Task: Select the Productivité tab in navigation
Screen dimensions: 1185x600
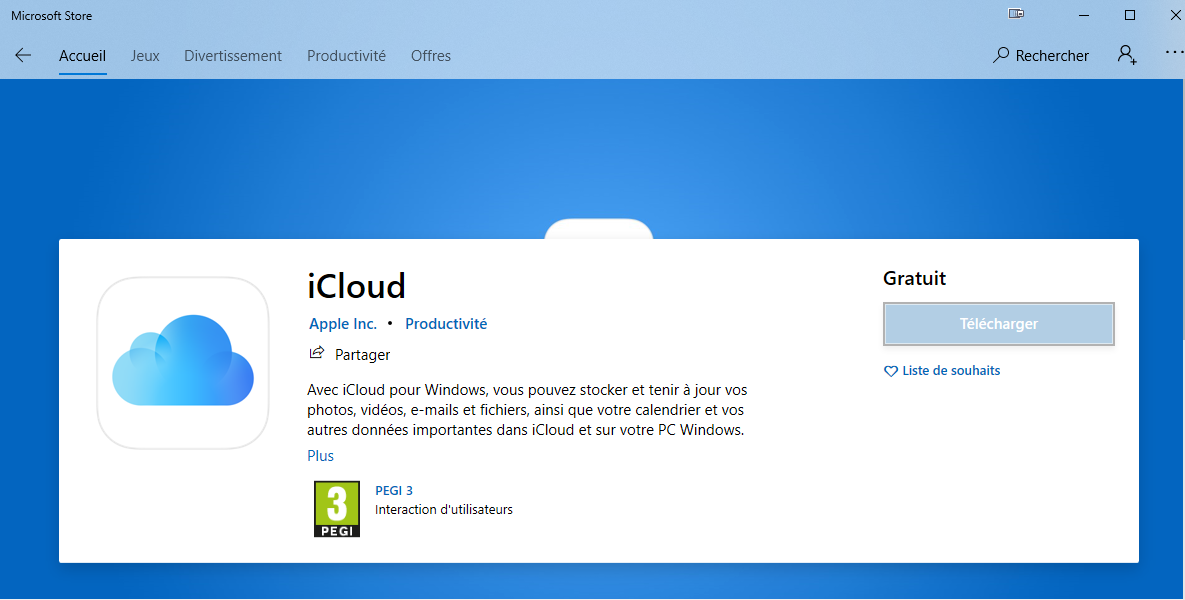Action: tap(346, 56)
